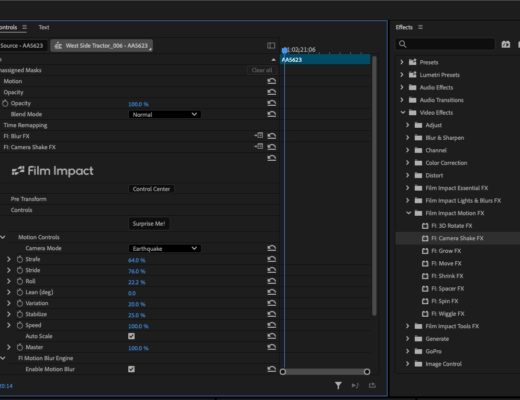Click the right zoom handle of timeline scrollbar

[x=367, y=372]
